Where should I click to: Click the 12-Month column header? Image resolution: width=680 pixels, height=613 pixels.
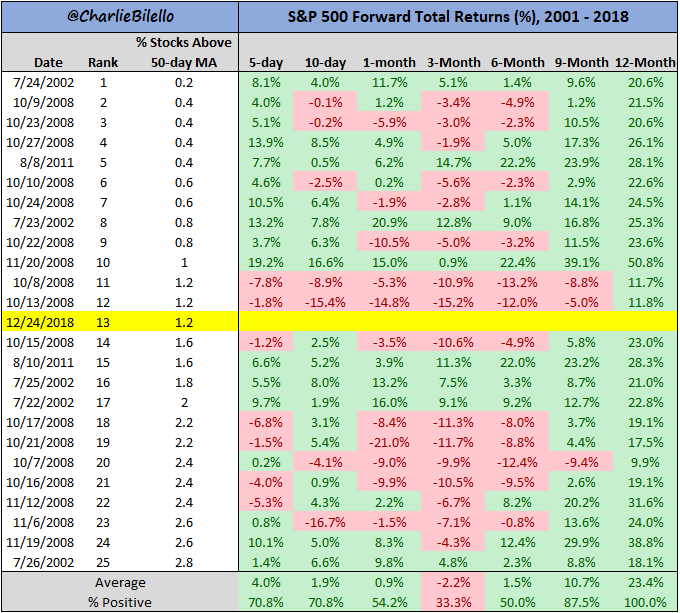(645, 62)
